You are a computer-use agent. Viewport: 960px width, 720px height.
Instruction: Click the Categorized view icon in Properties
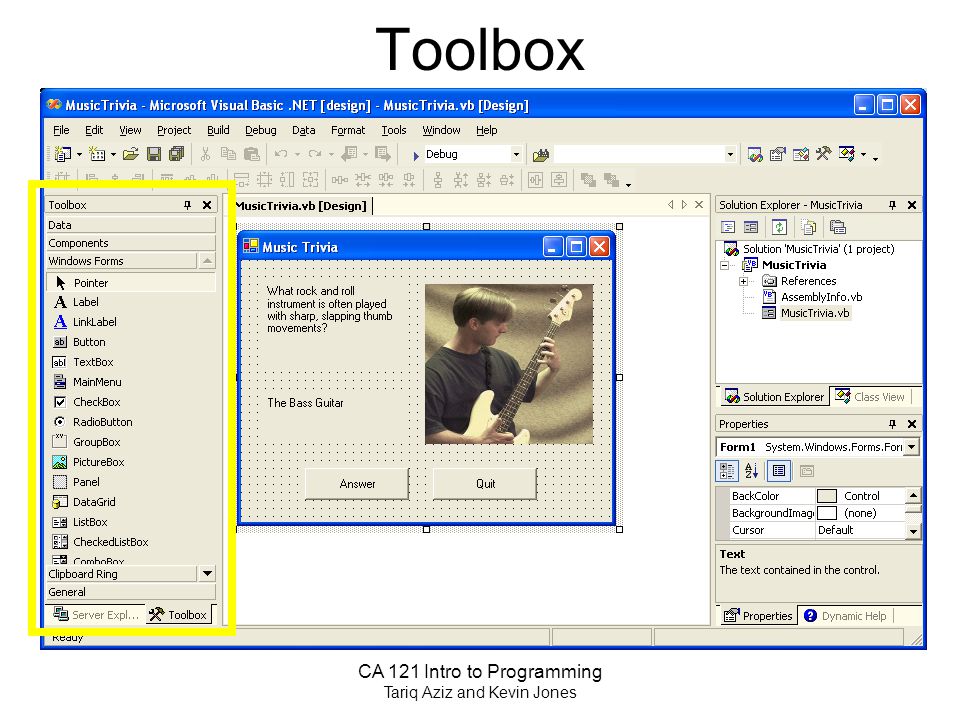[x=727, y=471]
